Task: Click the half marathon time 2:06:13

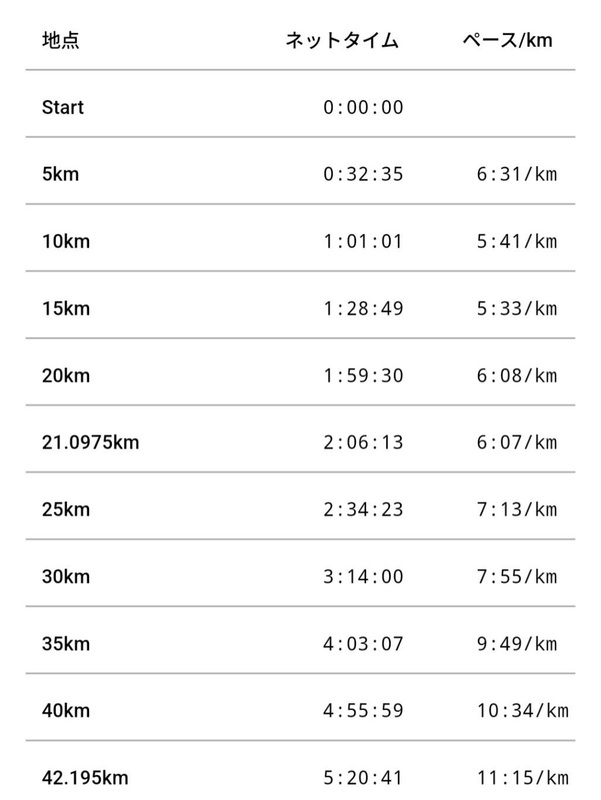Action: point(363,442)
